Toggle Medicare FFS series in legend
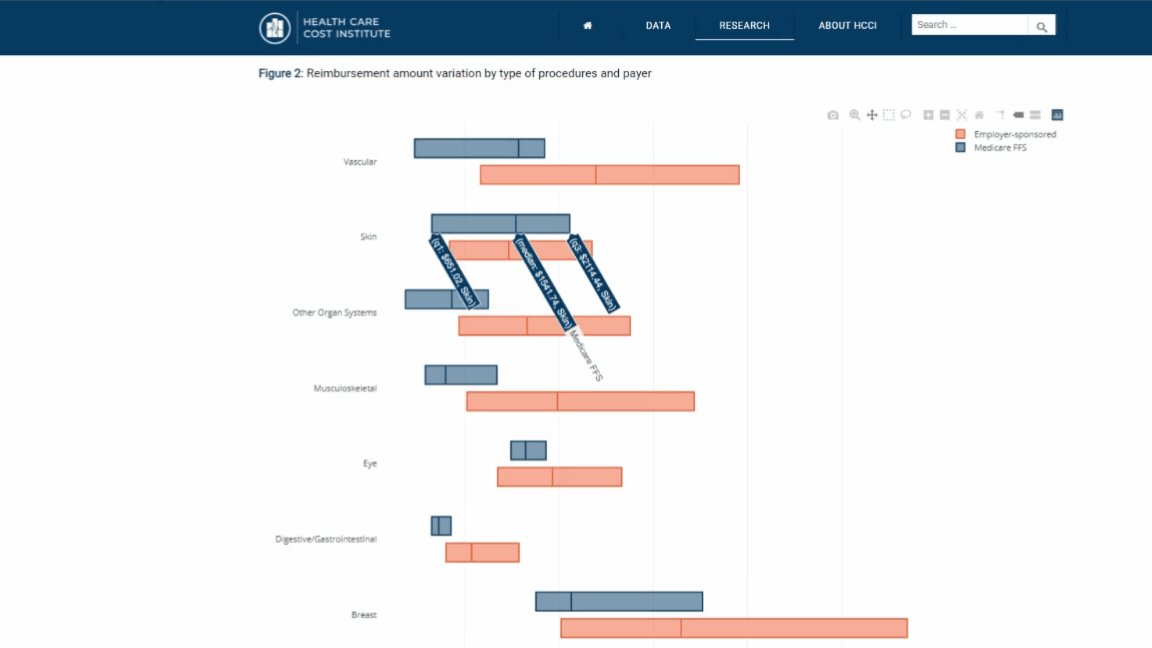 tap(1000, 148)
